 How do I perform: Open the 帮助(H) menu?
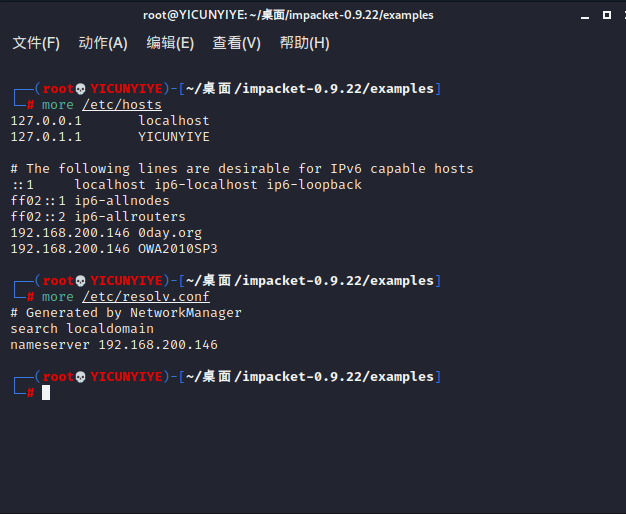coord(305,43)
